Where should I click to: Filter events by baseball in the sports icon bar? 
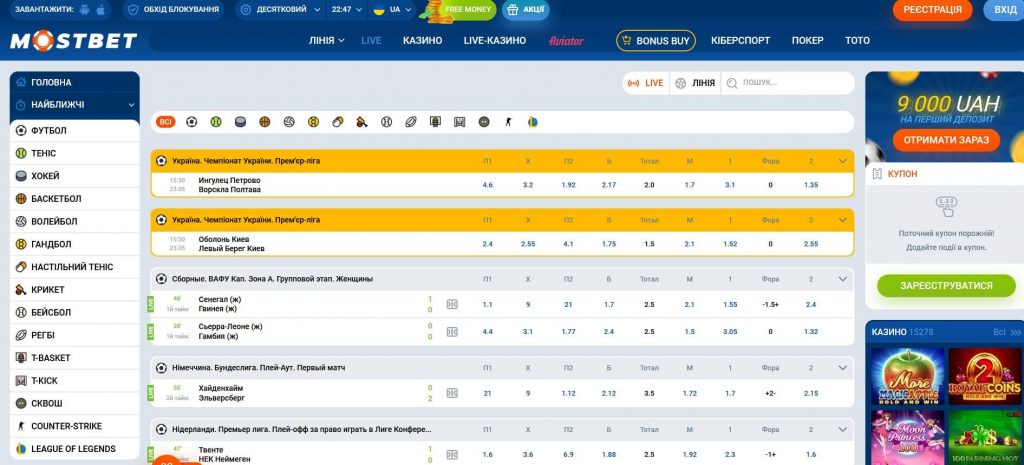pyautogui.click(x=387, y=121)
